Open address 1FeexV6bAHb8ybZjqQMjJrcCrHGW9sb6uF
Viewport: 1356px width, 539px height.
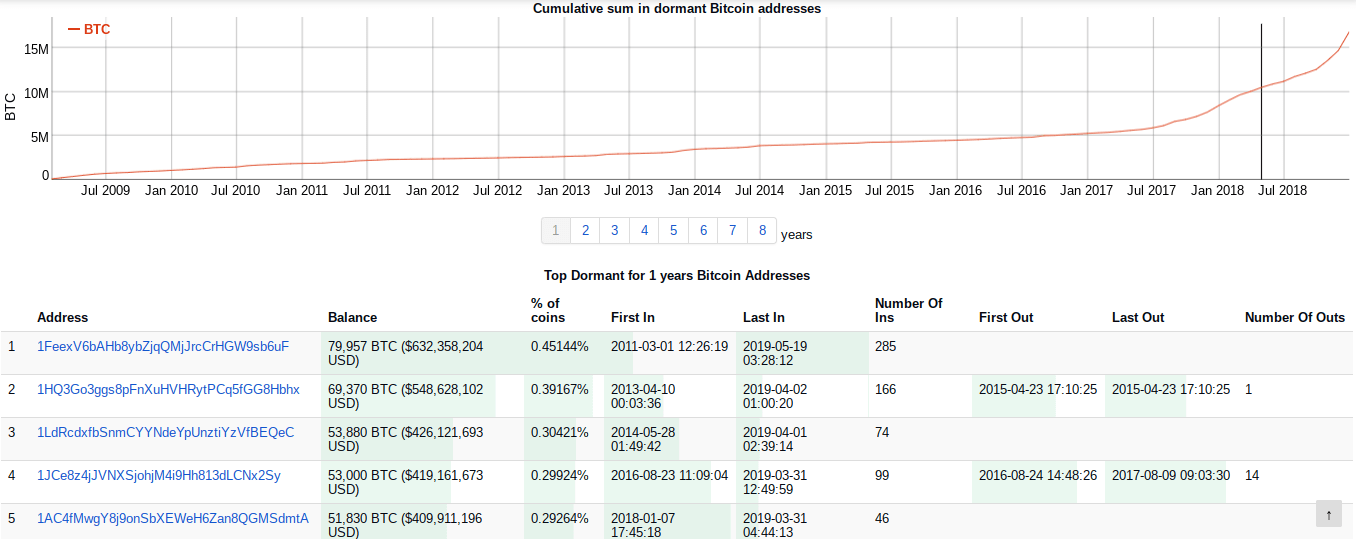pyautogui.click(x=162, y=347)
